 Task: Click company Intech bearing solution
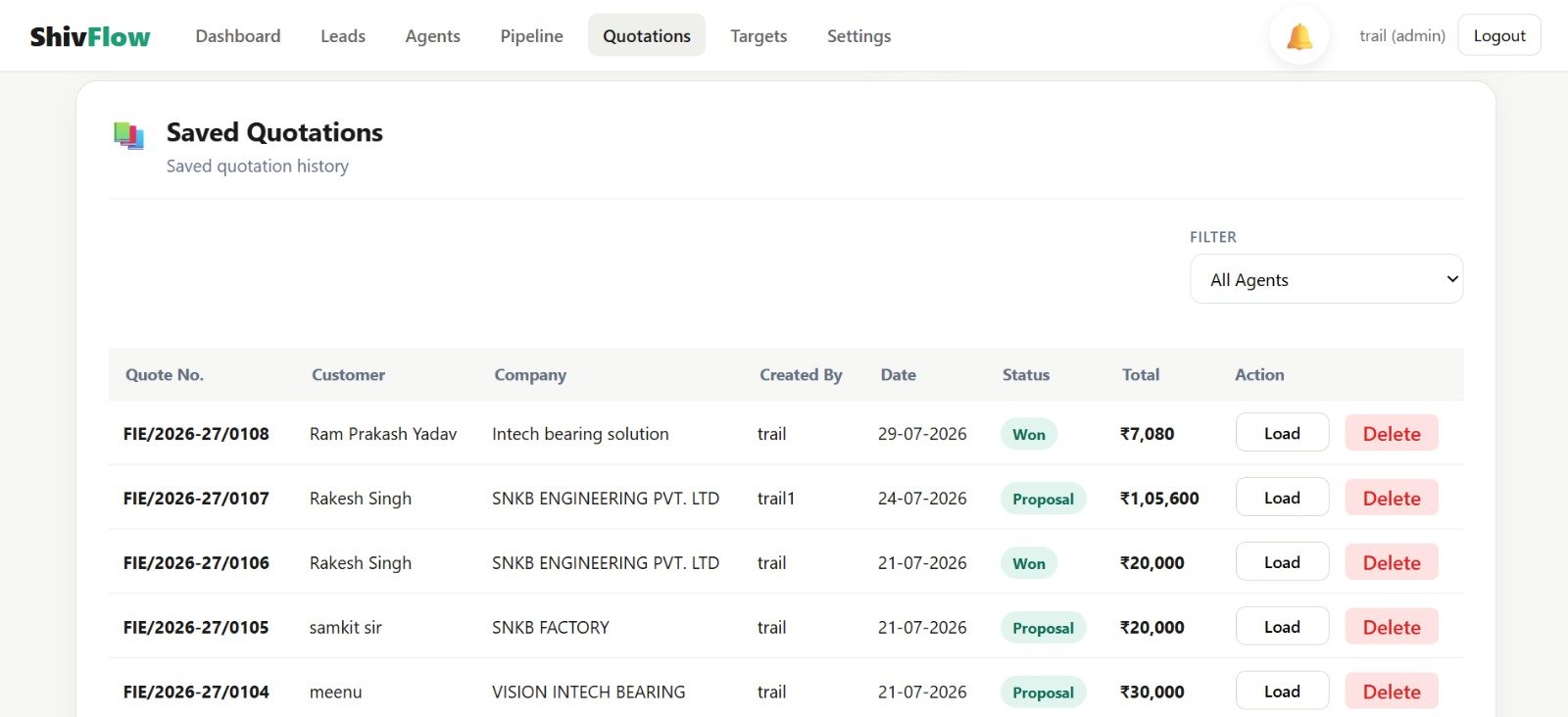580,434
